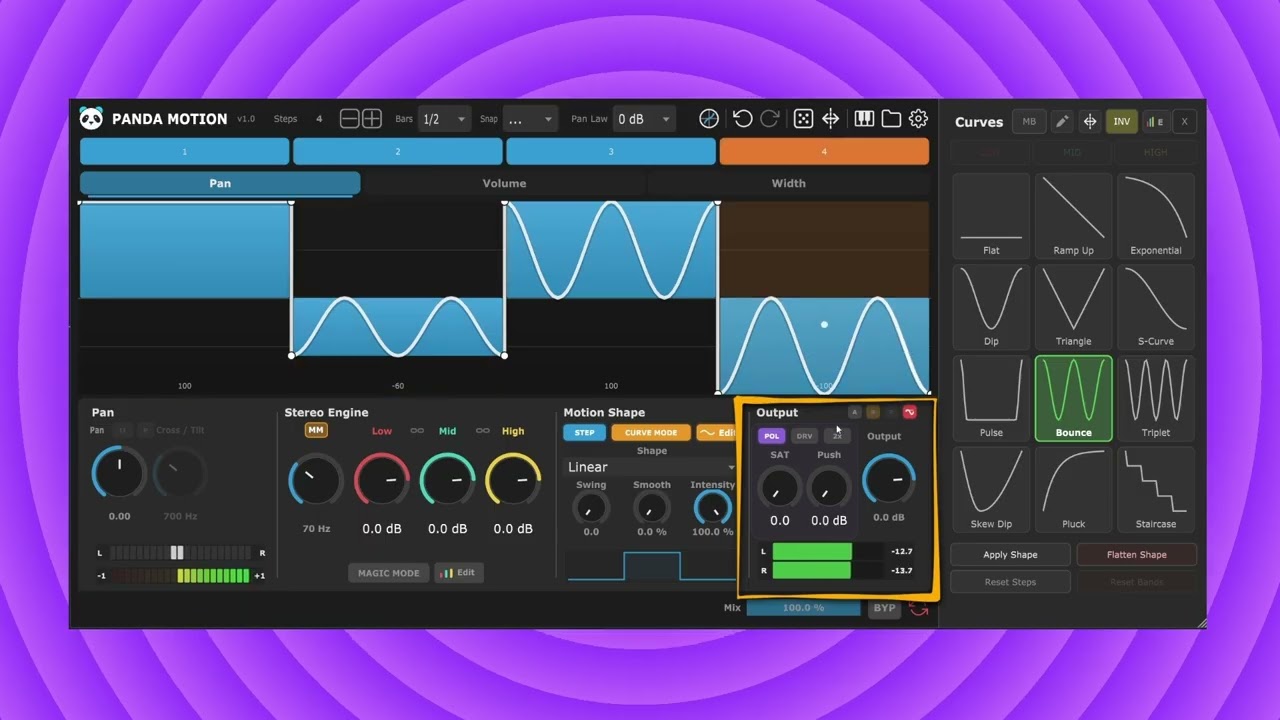Click the Mix slider at 100.0 %
The width and height of the screenshot is (1280, 720).
point(803,608)
